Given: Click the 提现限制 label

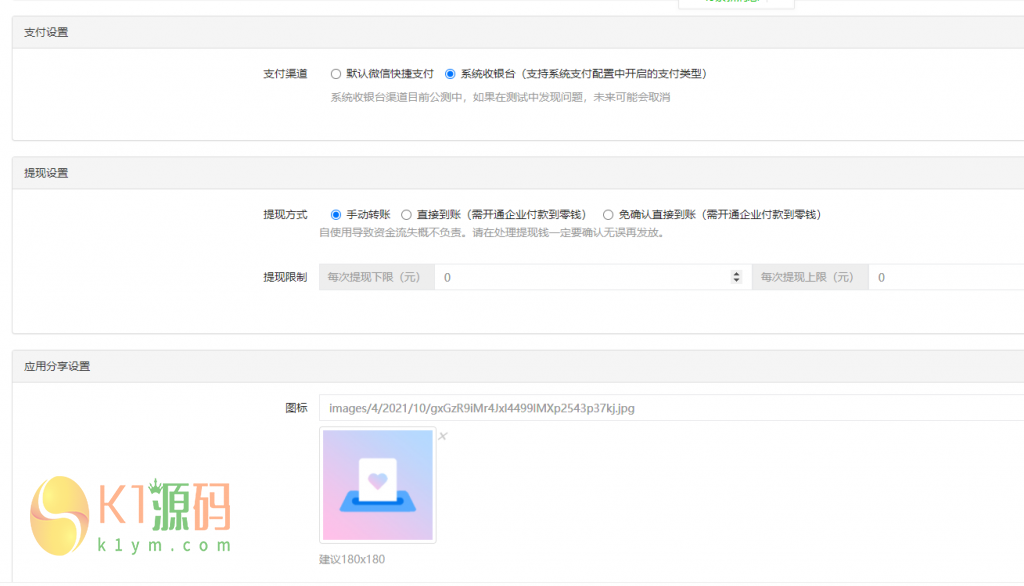Looking at the screenshot, I should click(x=287, y=277).
